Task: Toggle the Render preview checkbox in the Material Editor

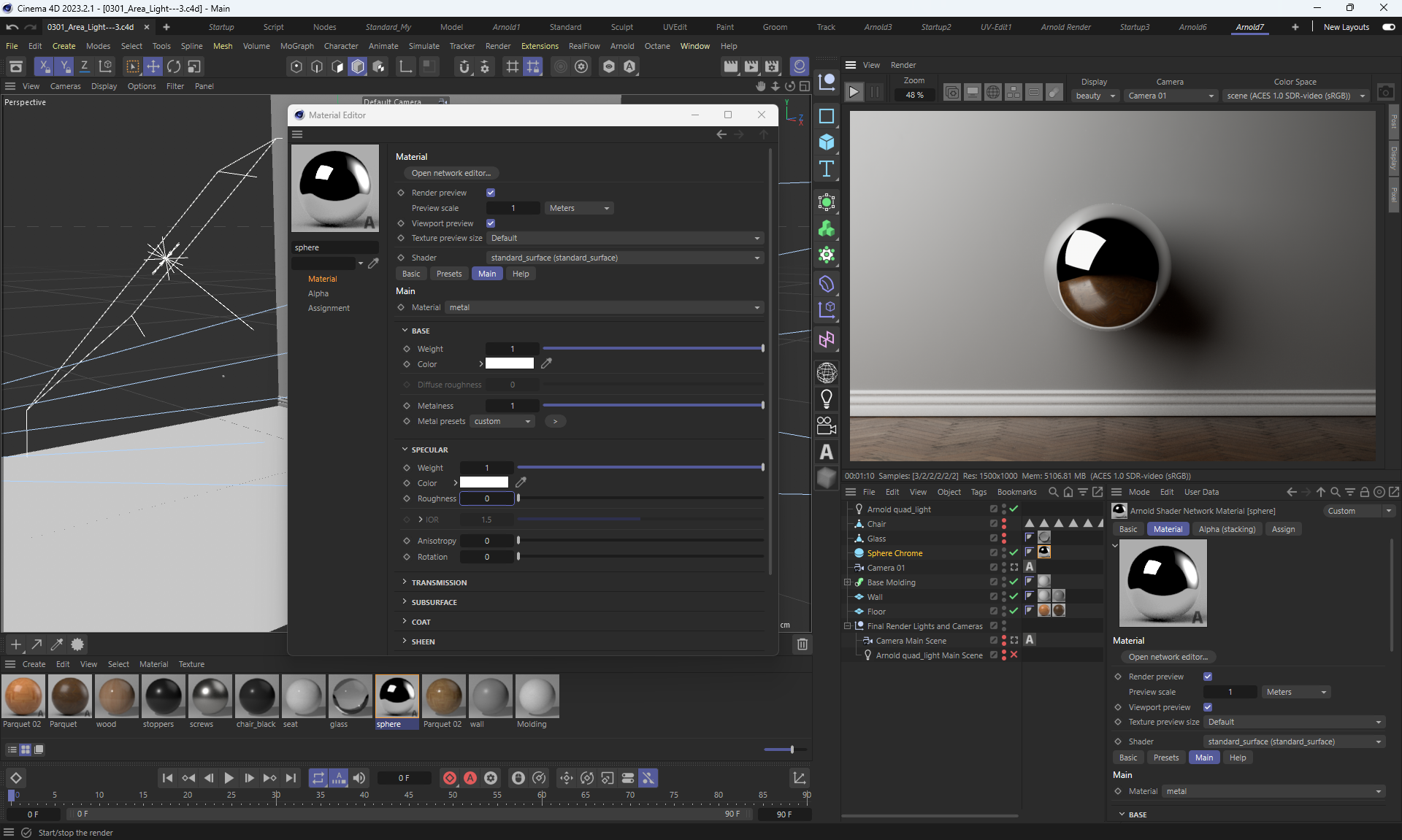Action: click(x=491, y=193)
